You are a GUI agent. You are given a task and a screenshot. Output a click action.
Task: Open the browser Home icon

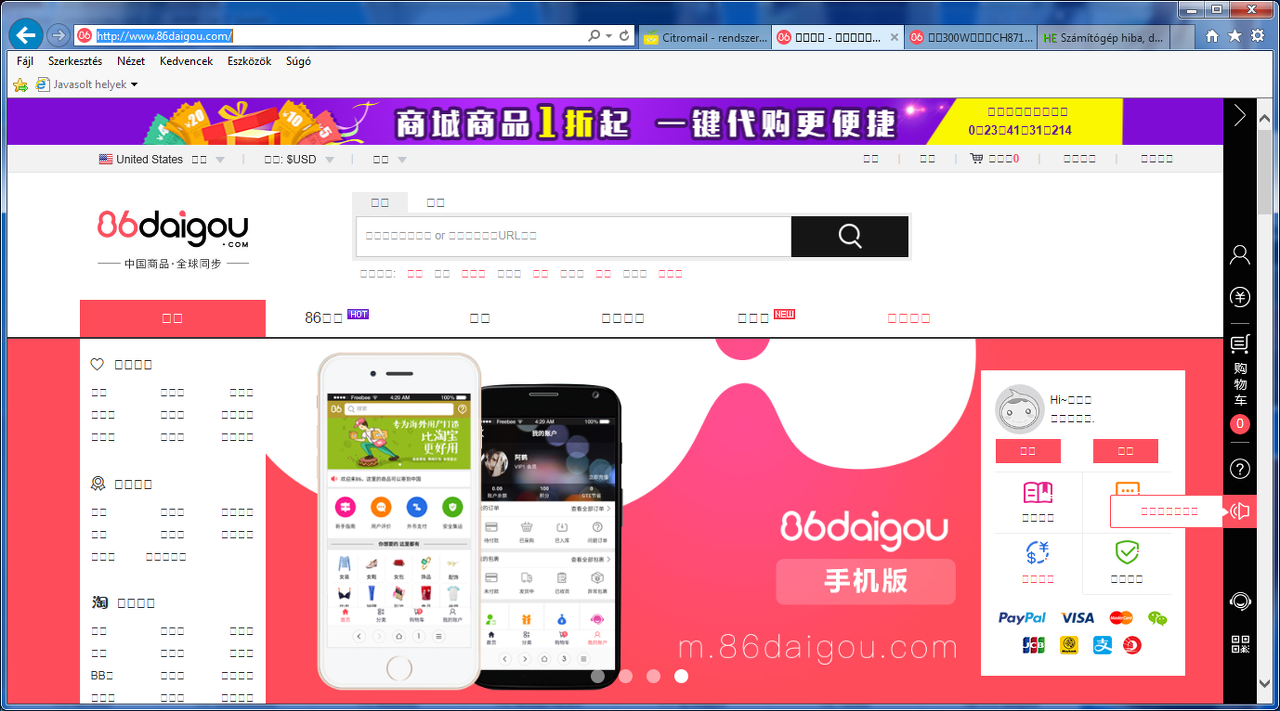click(1212, 36)
